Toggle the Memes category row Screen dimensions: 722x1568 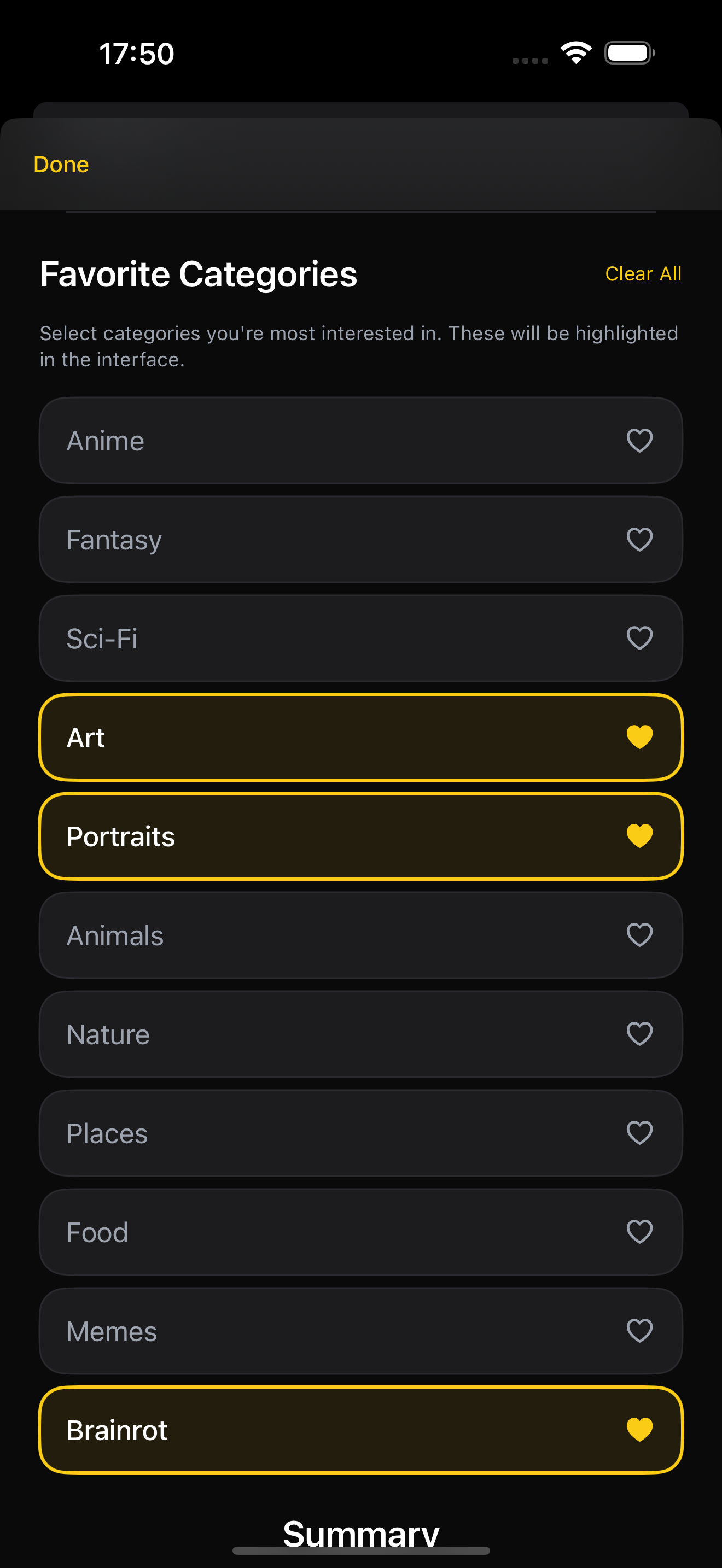pos(361,1331)
